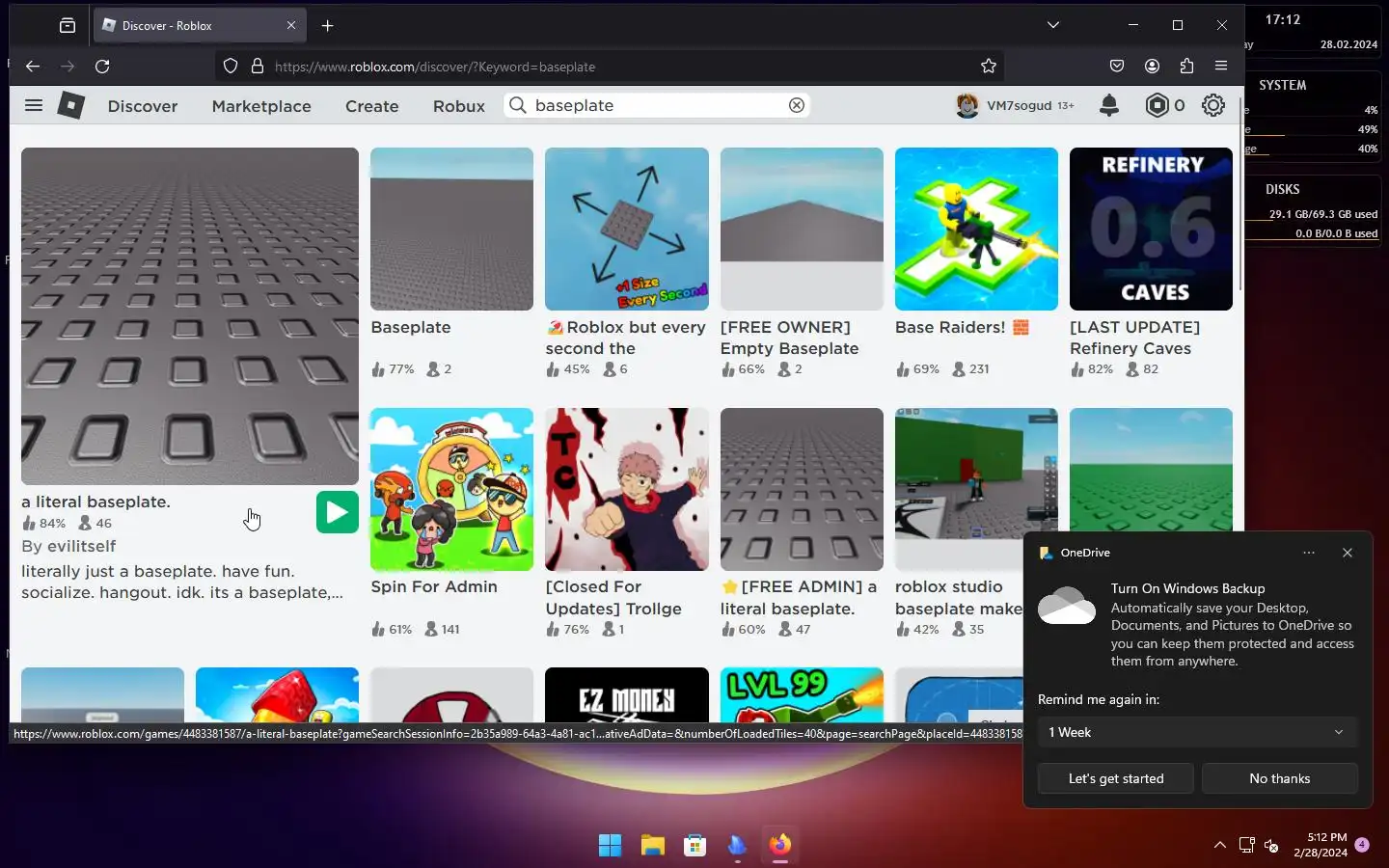This screenshot has height=868, width=1389.
Task: Open the Firefox account icon
Action: [1152, 67]
